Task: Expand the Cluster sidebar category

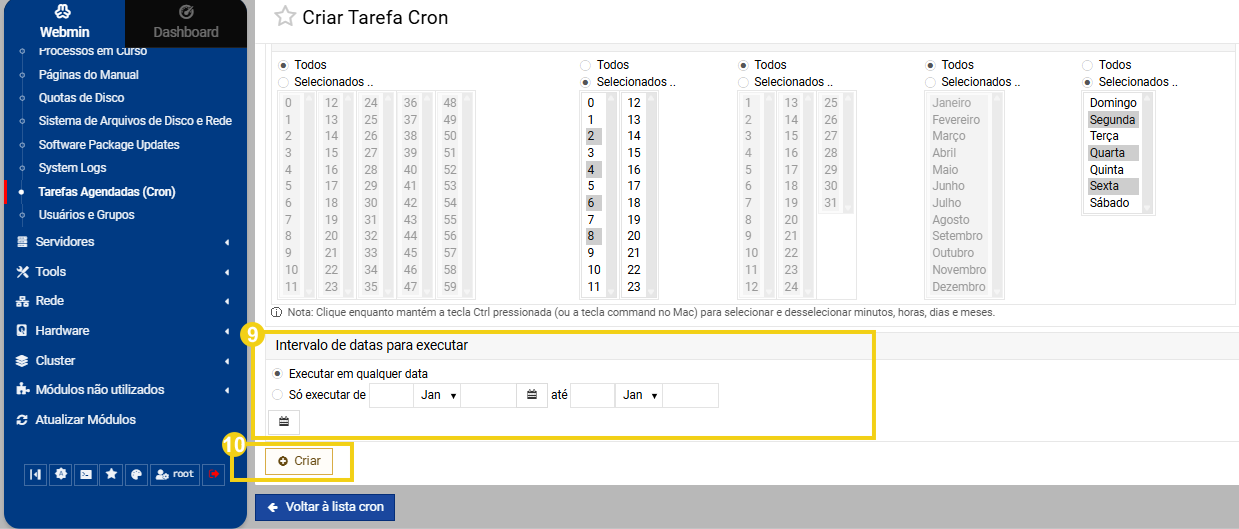Action: tap(123, 361)
